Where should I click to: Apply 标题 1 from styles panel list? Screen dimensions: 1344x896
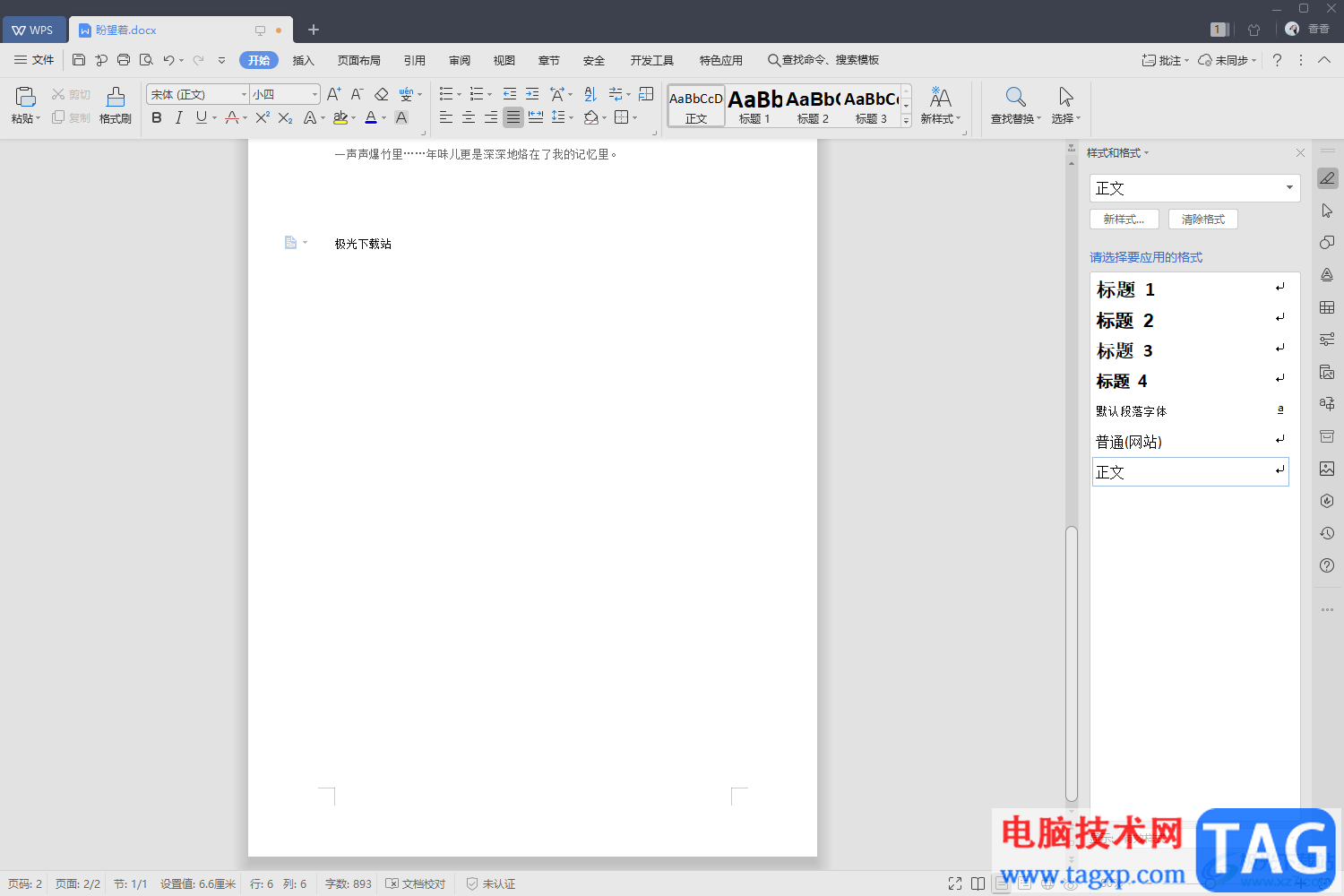1190,289
